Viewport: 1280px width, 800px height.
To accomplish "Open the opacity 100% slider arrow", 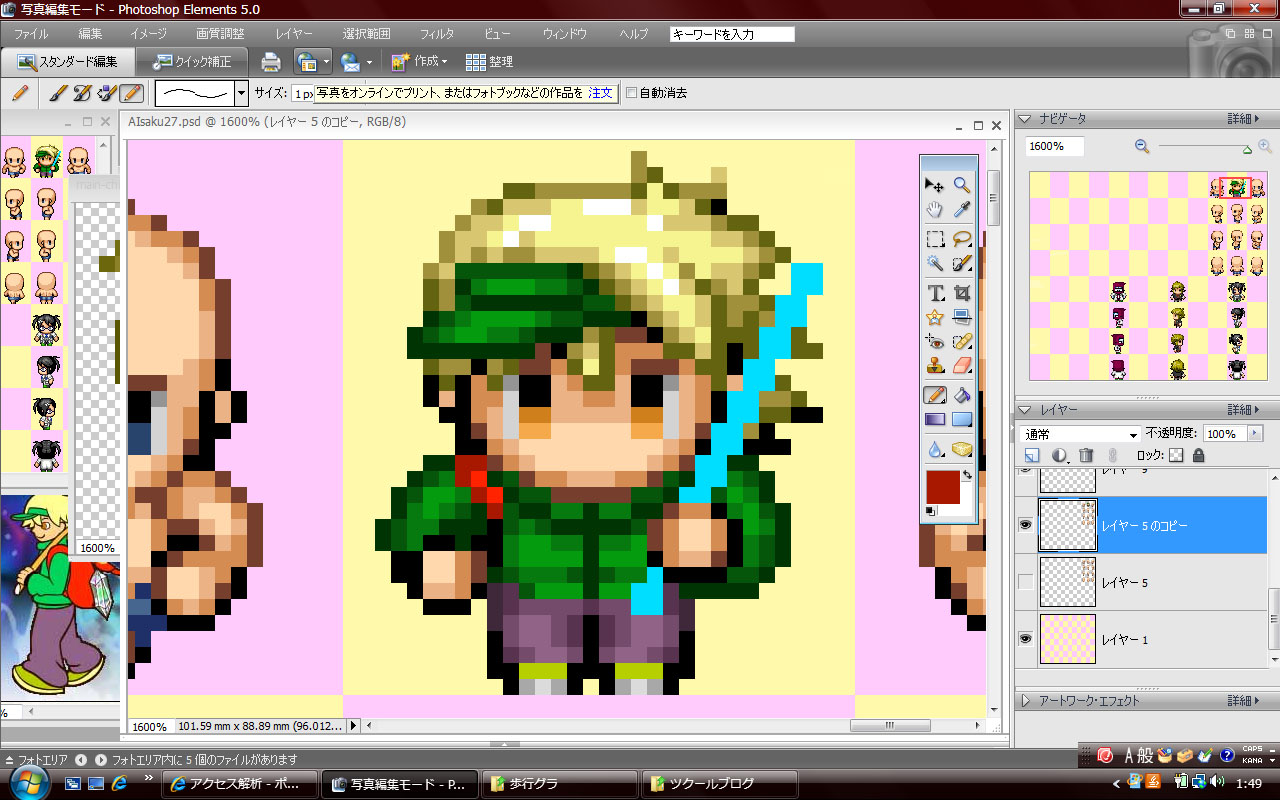I will click(1255, 434).
